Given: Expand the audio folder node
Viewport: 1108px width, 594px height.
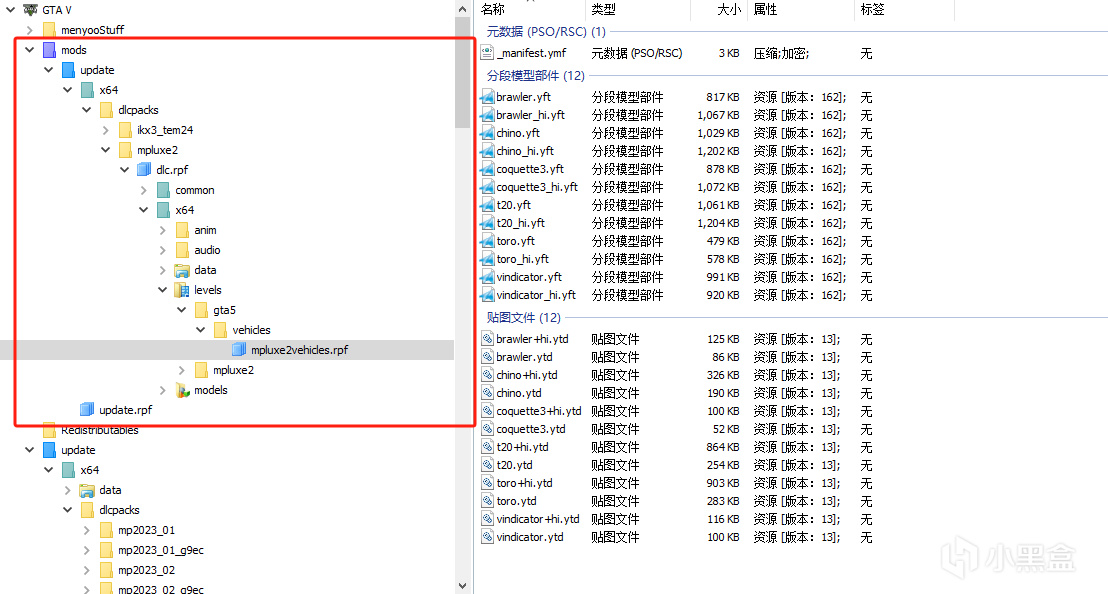Looking at the screenshot, I should [163, 250].
